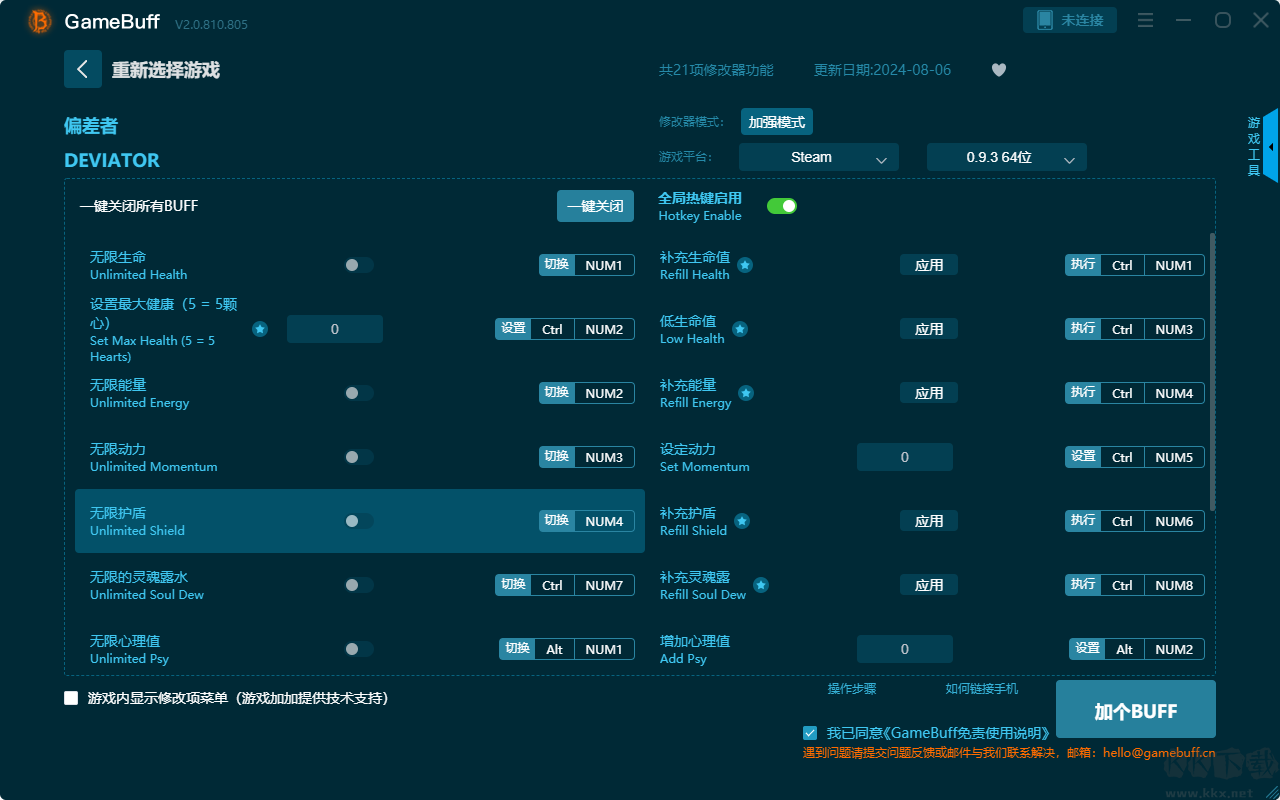Screen dimensions: 1280x800
Task: Check the in-game modifier menu checkbox
Action: [x=71, y=698]
